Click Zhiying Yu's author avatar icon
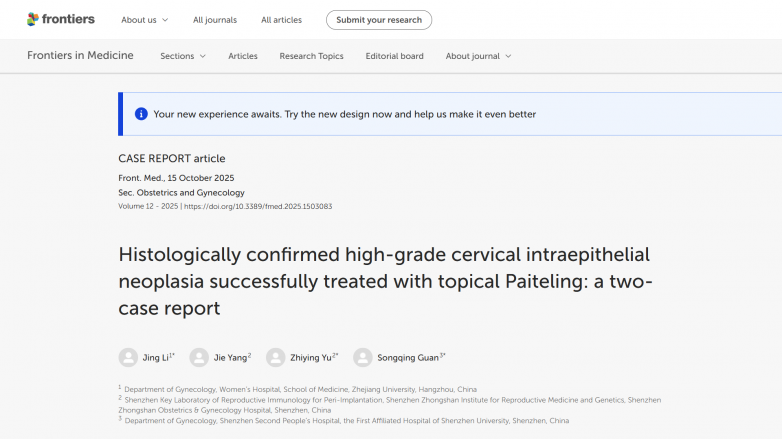Image resolution: width=782 pixels, height=439 pixels. [x=276, y=357]
